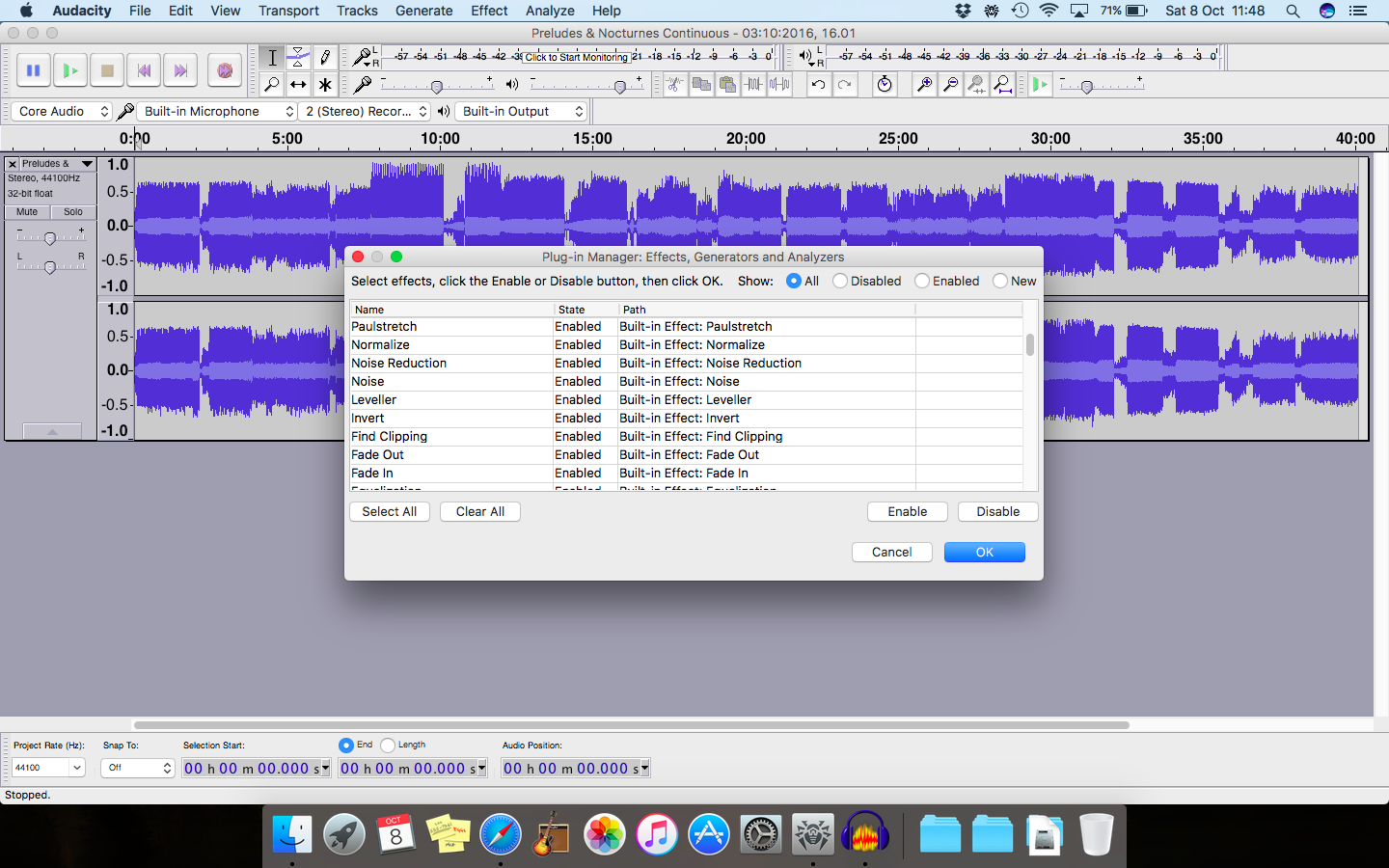
Task: Click the Clear All button
Action: (480, 512)
